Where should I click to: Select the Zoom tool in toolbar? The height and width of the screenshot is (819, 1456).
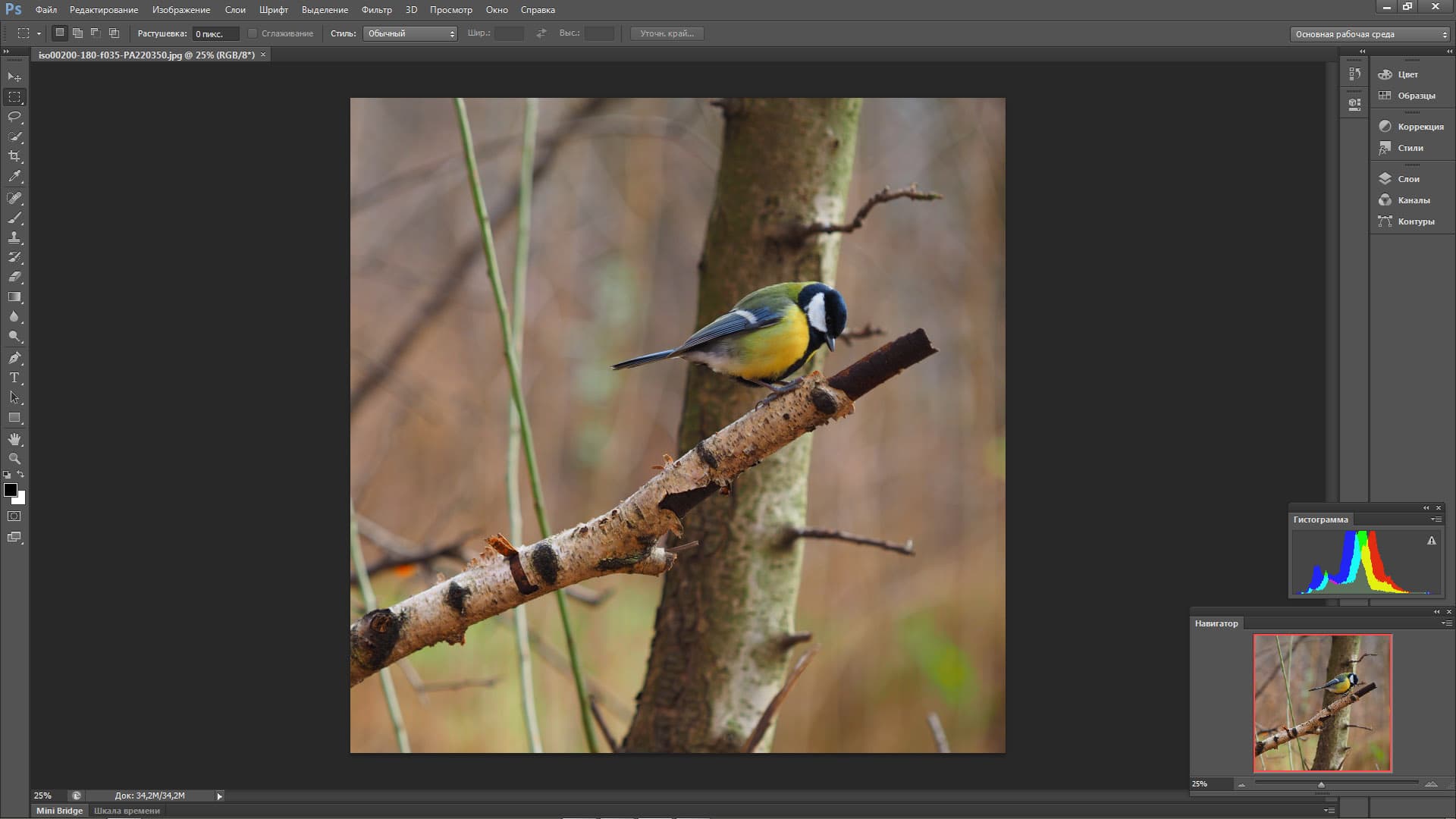point(14,459)
